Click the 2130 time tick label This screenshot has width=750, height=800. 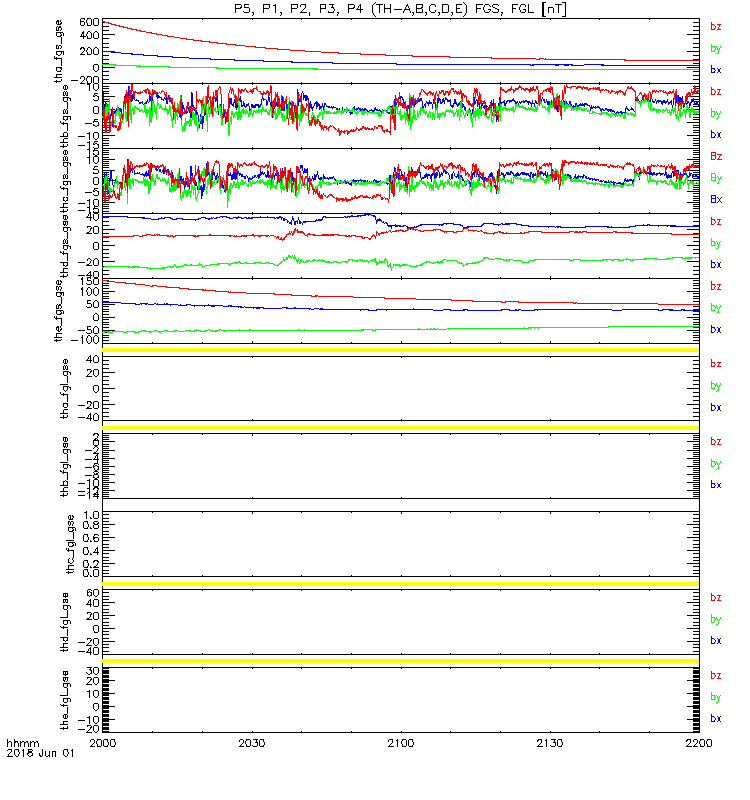click(x=549, y=743)
